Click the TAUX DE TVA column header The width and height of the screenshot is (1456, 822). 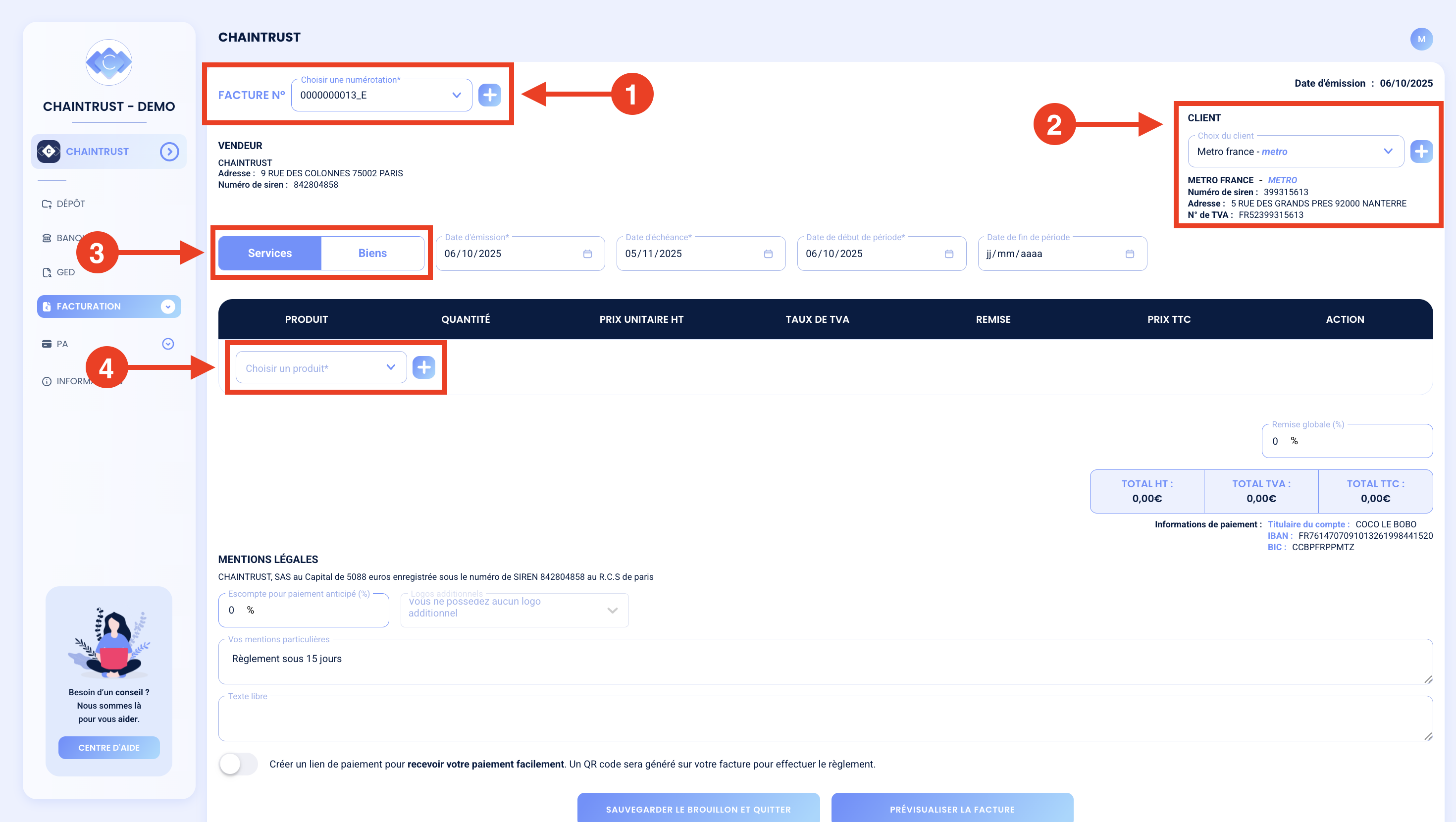pyautogui.click(x=817, y=319)
